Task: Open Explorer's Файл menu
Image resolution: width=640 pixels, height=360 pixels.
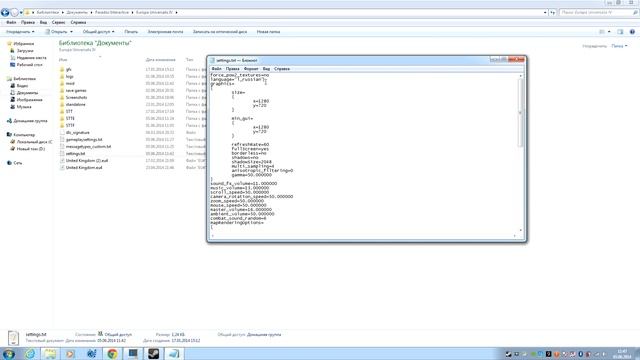Action: point(11,22)
